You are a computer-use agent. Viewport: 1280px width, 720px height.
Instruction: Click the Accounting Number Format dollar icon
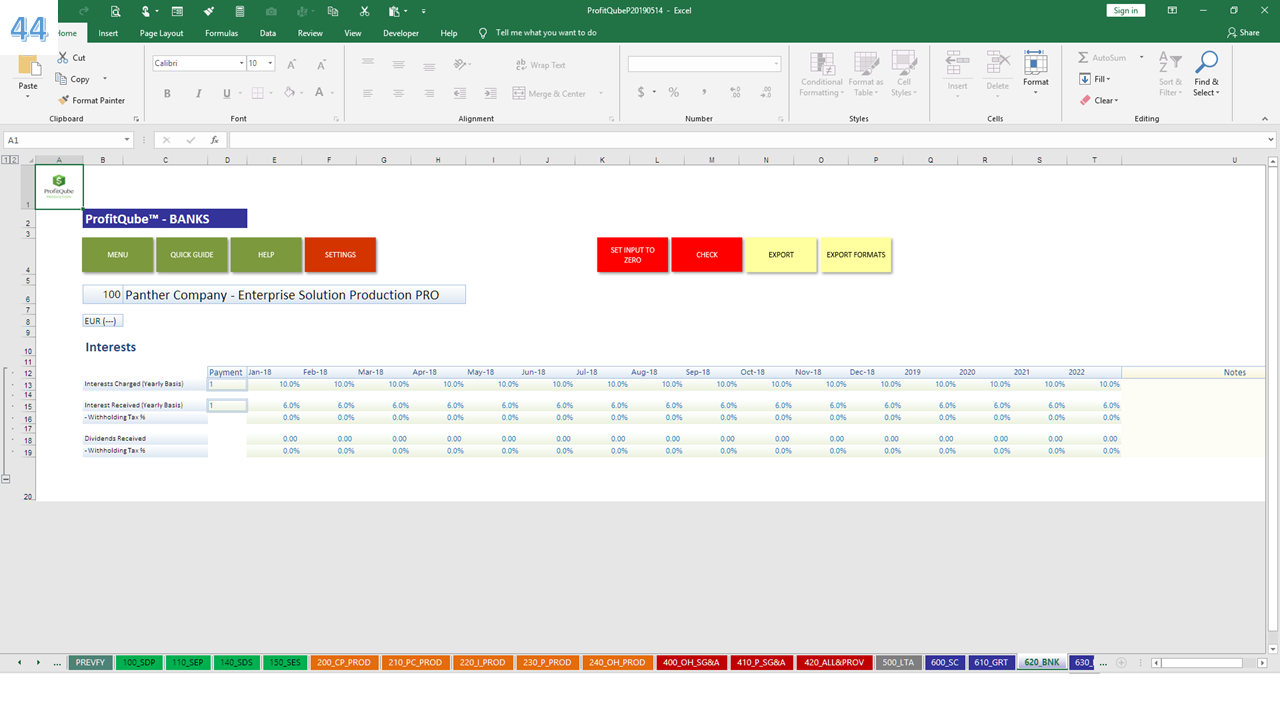point(641,92)
